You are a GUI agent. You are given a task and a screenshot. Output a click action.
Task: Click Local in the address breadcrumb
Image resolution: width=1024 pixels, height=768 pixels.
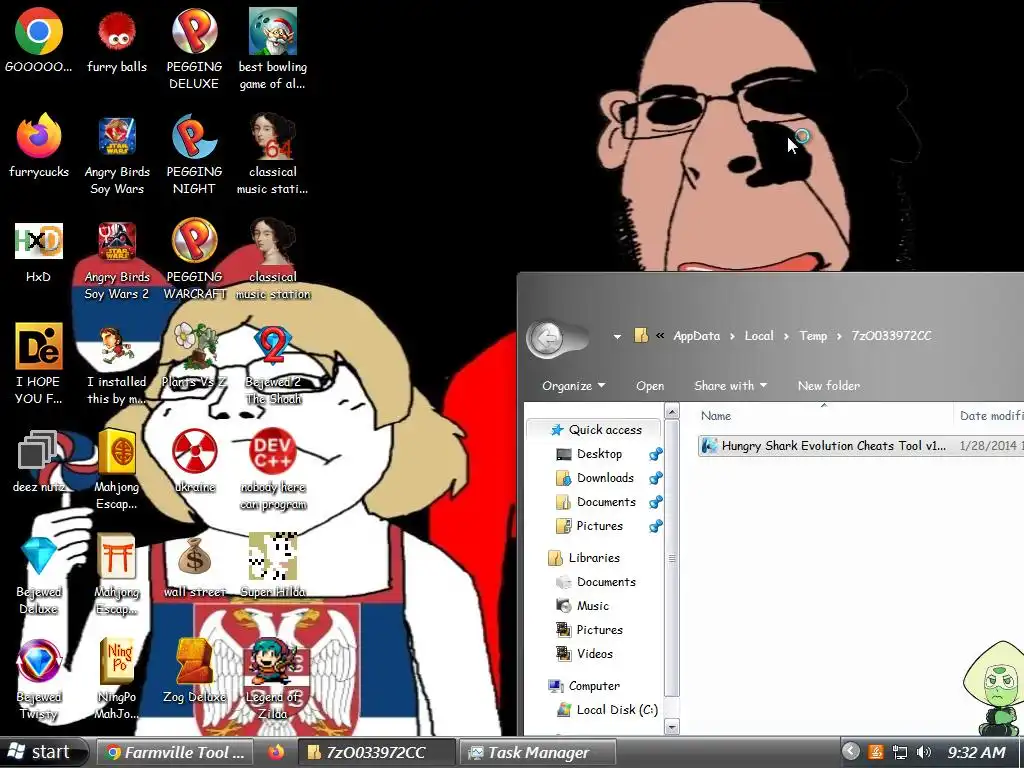(x=759, y=336)
